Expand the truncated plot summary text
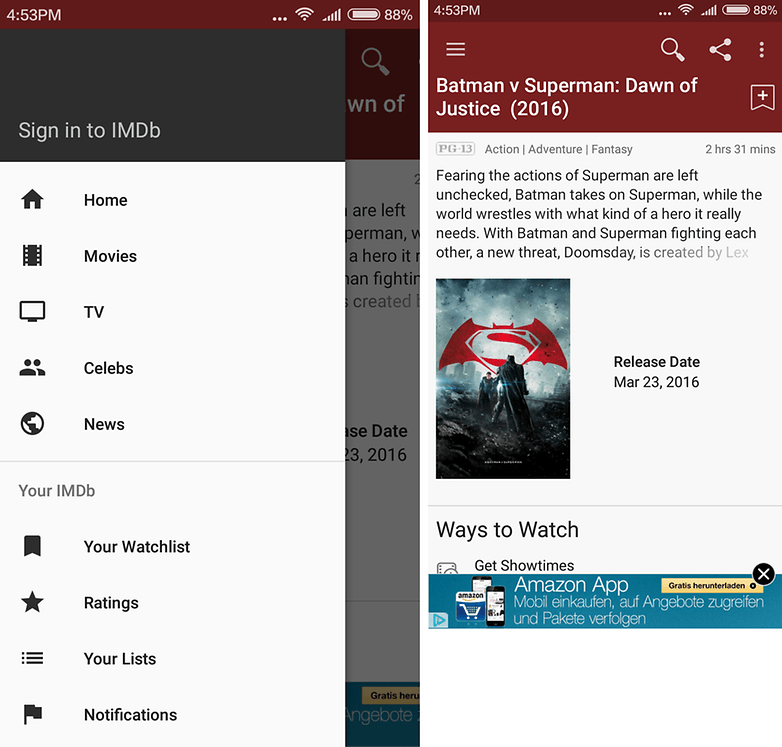Image resolution: width=782 pixels, height=747 pixels. (598, 213)
